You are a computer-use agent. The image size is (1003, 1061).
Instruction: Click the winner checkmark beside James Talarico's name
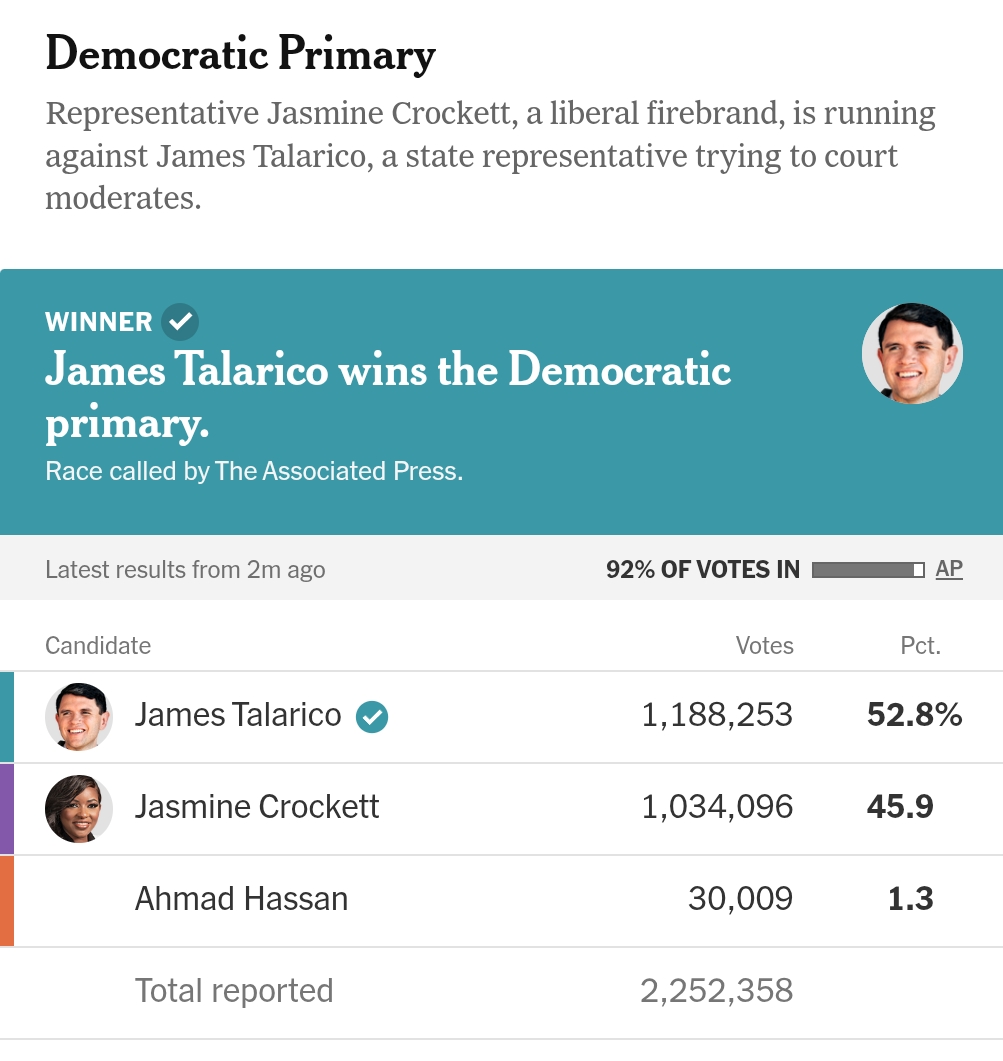coord(372,716)
